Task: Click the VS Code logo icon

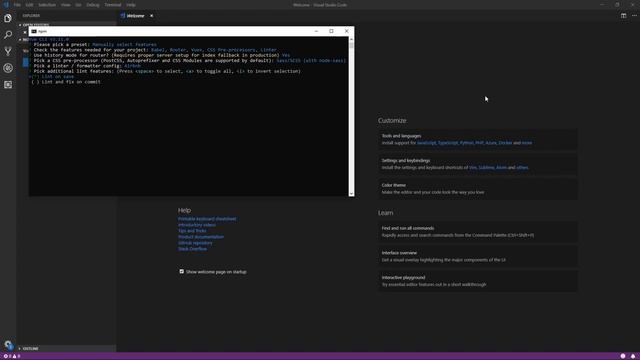Action: 6,5
